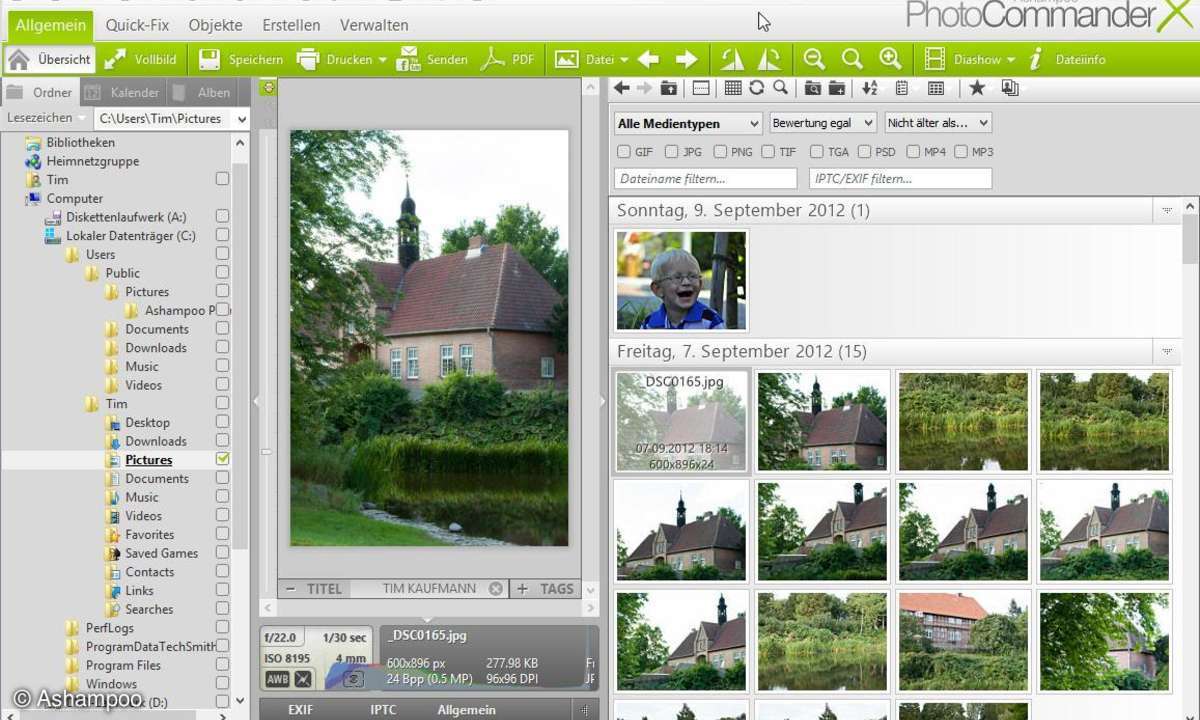
Task: Uncheck the Pictures folder checkbox
Action: tap(222, 459)
